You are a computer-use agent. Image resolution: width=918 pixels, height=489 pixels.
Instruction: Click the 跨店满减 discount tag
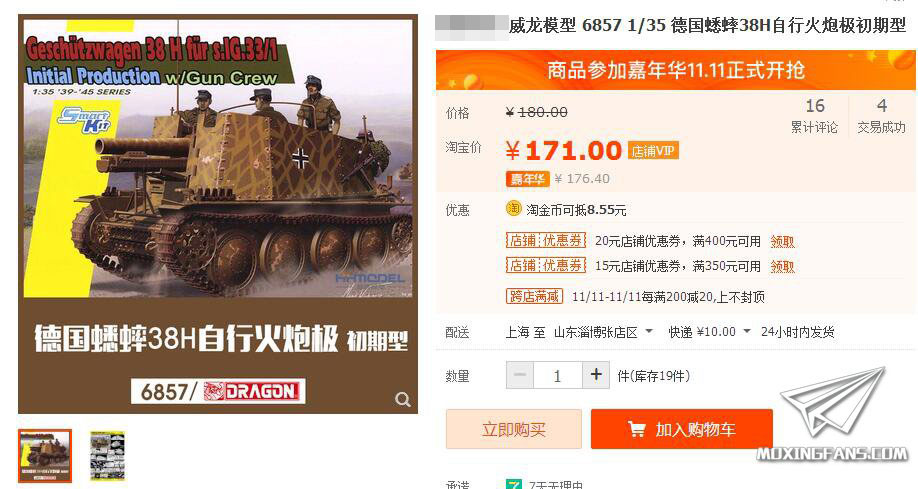(534, 296)
